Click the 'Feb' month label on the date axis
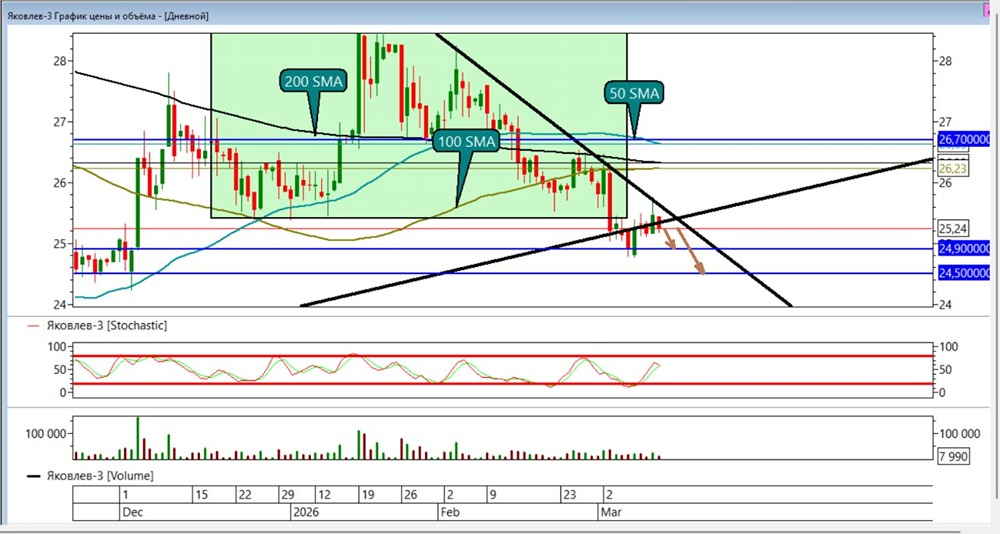Screen dimensions: 1000x534 point(450,512)
